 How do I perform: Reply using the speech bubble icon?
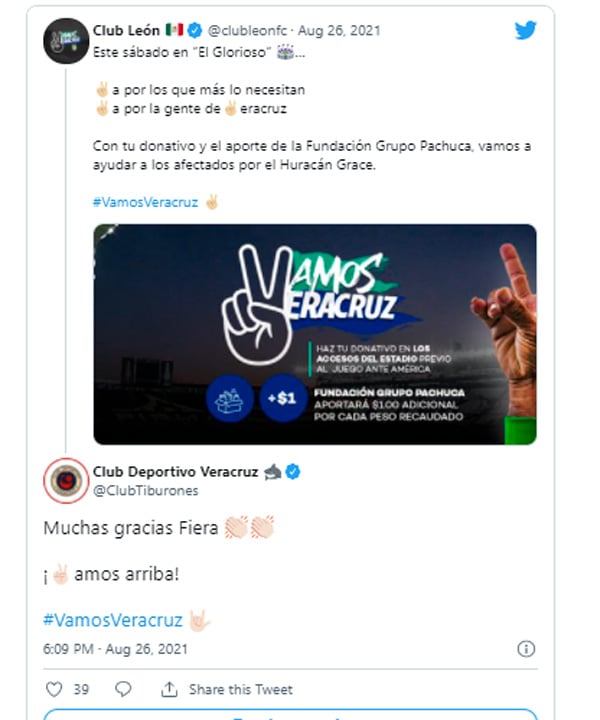coord(123,689)
